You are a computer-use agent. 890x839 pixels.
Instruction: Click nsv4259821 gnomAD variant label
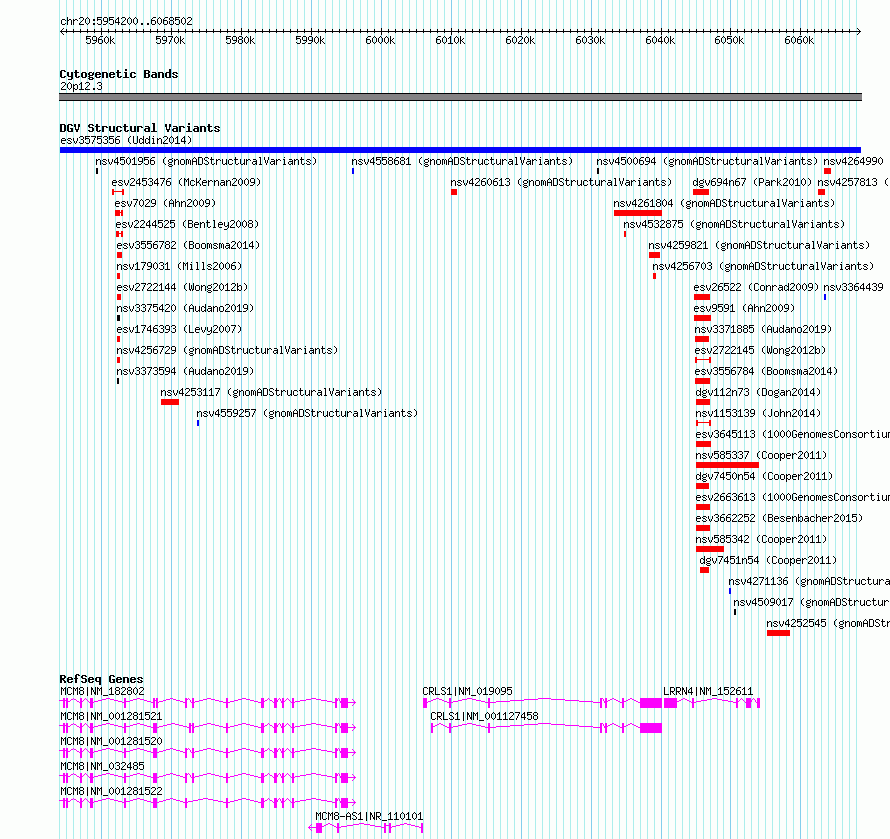759,245
